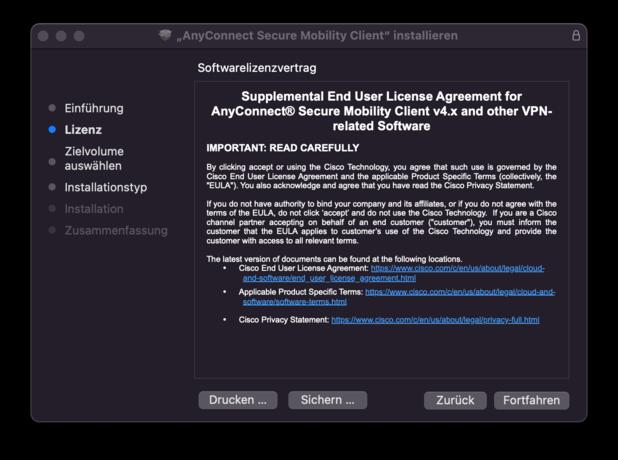Screen dimensions: 618x460
Task: Print the license via Drucken button
Action: click(x=237, y=400)
